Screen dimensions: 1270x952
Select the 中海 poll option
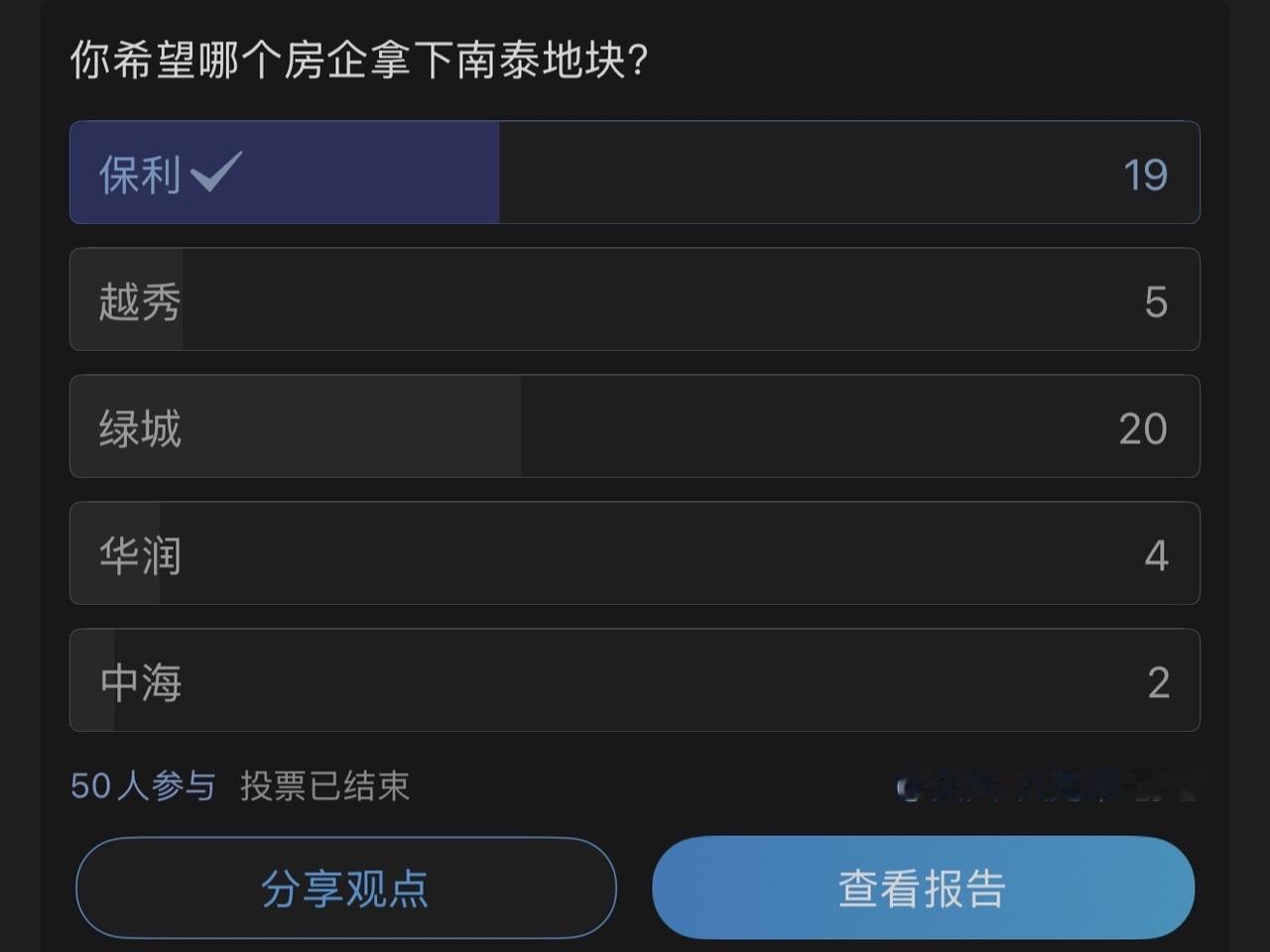[x=635, y=680]
